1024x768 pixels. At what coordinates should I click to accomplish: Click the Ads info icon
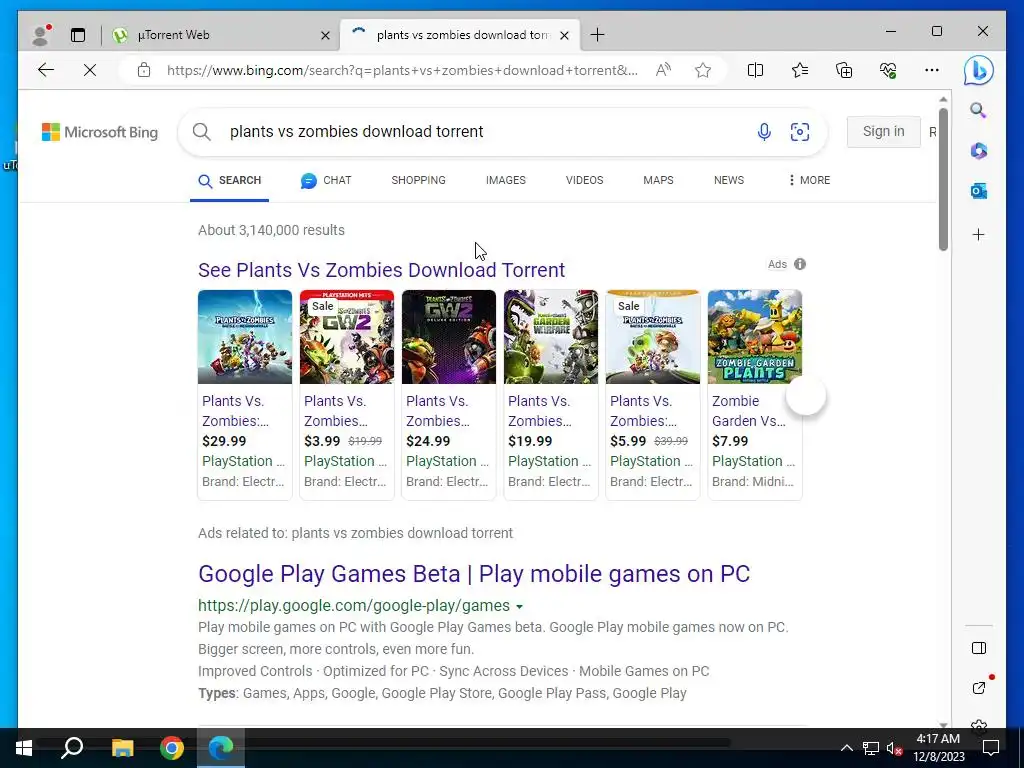click(x=800, y=264)
